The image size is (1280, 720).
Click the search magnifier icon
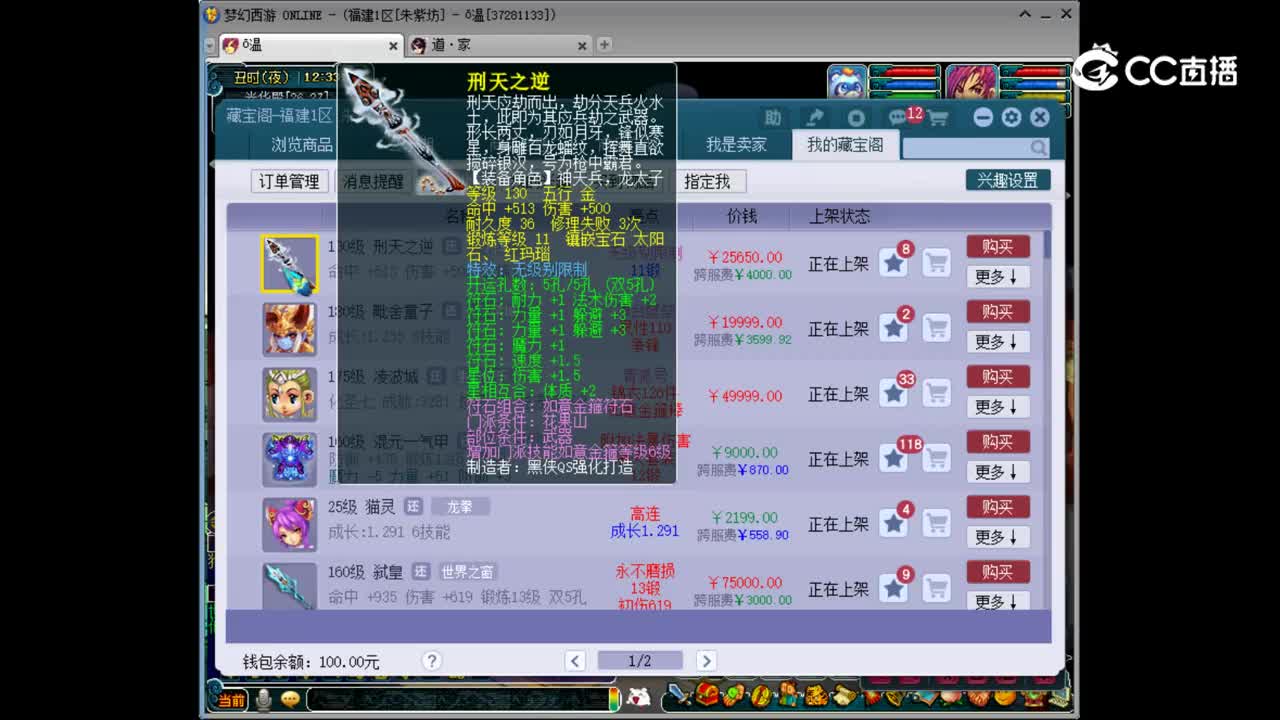(x=1039, y=148)
